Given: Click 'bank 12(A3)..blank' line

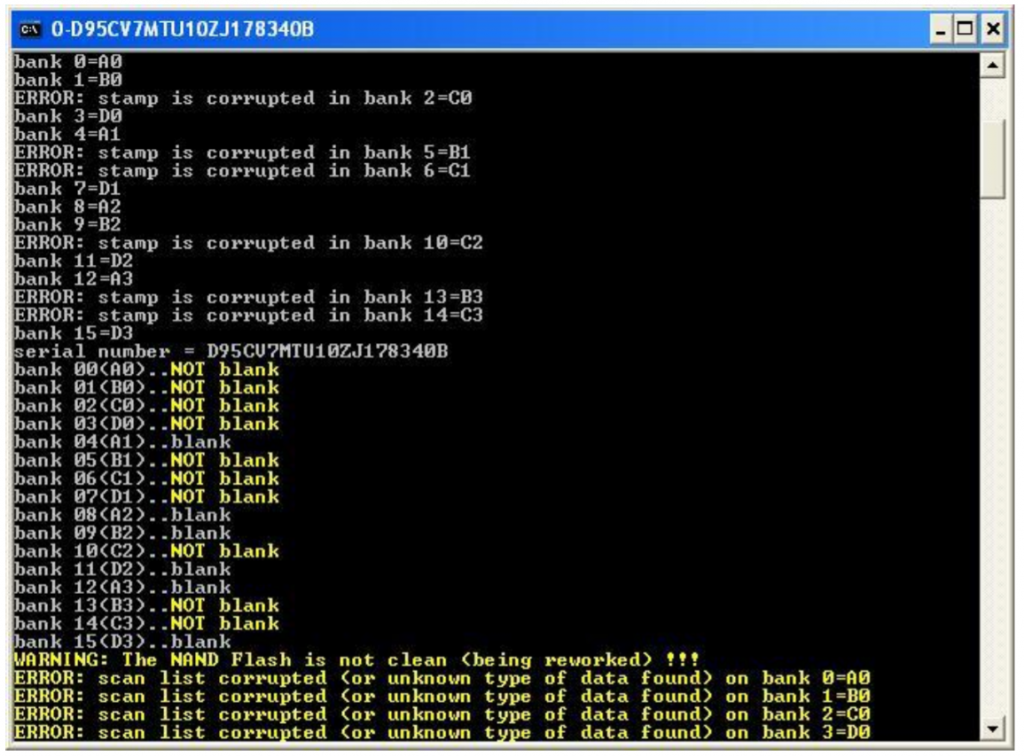Looking at the screenshot, I should pyautogui.click(x=123, y=588).
